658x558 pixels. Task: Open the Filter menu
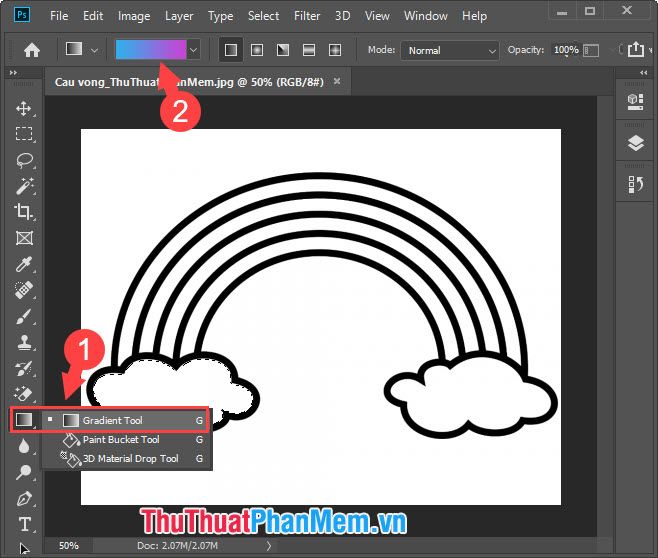coord(309,16)
